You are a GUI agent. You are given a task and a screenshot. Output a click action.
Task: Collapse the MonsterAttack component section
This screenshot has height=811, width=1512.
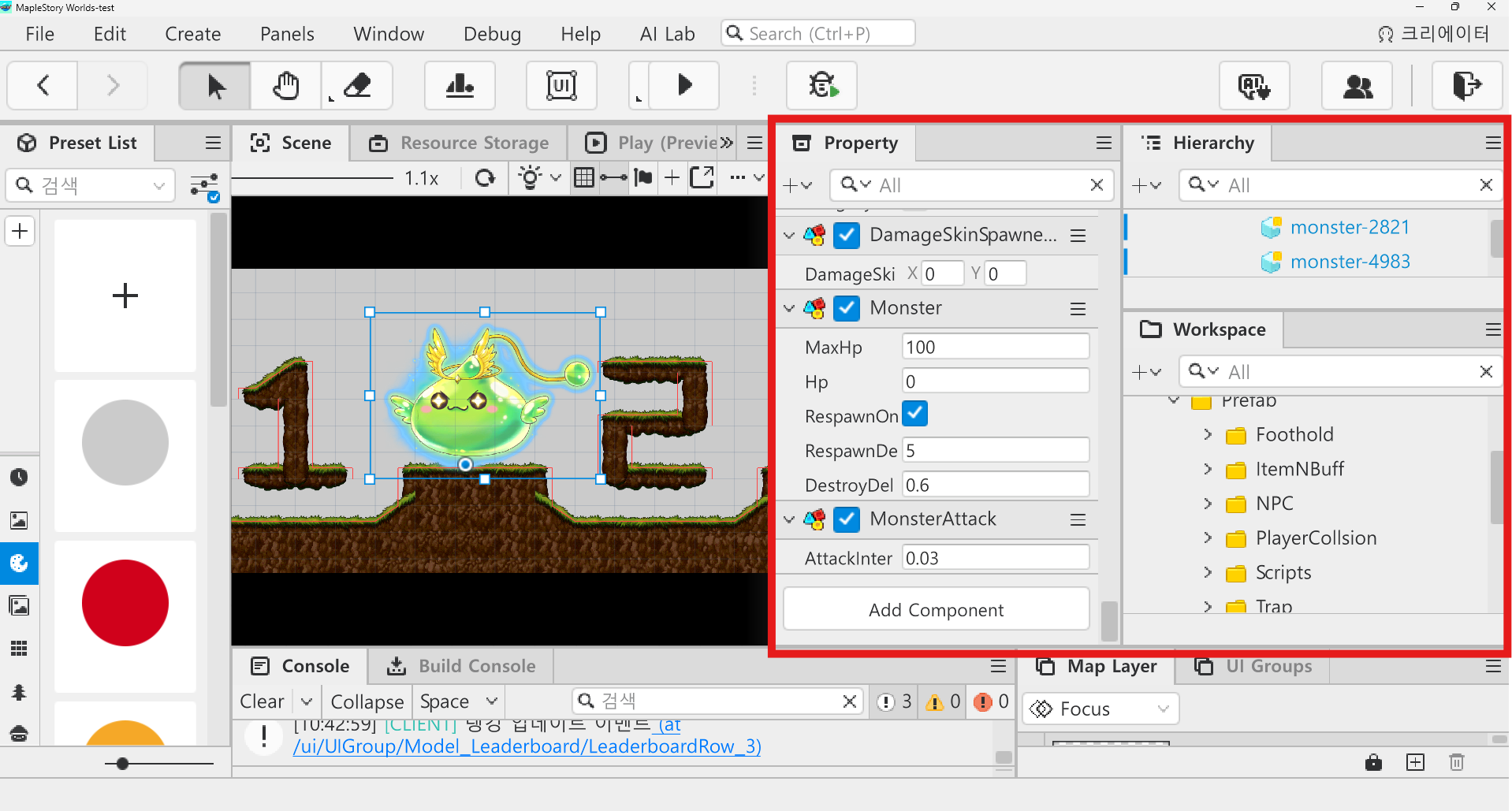click(x=789, y=519)
